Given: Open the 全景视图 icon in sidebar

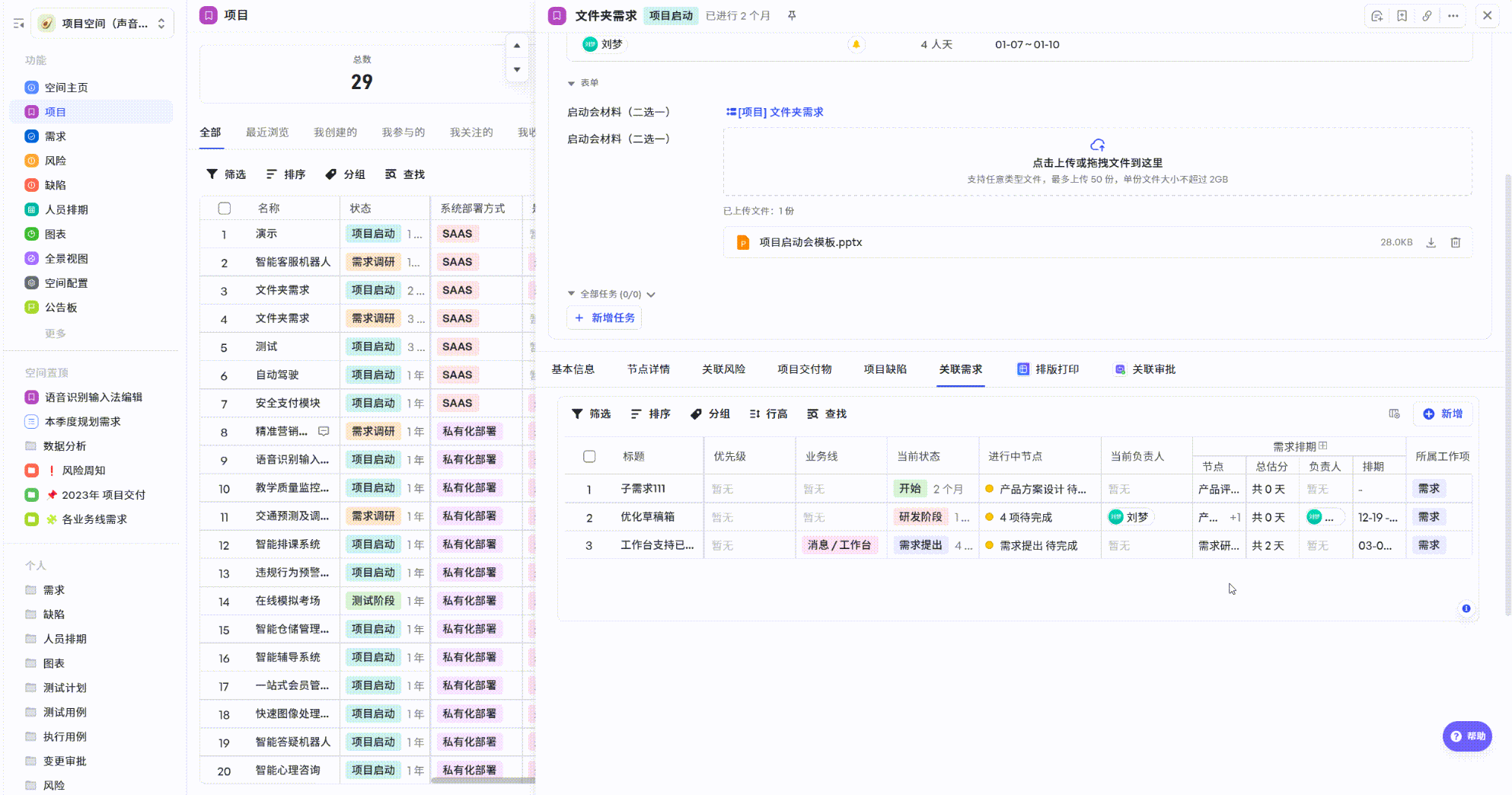Looking at the screenshot, I should coord(31,258).
